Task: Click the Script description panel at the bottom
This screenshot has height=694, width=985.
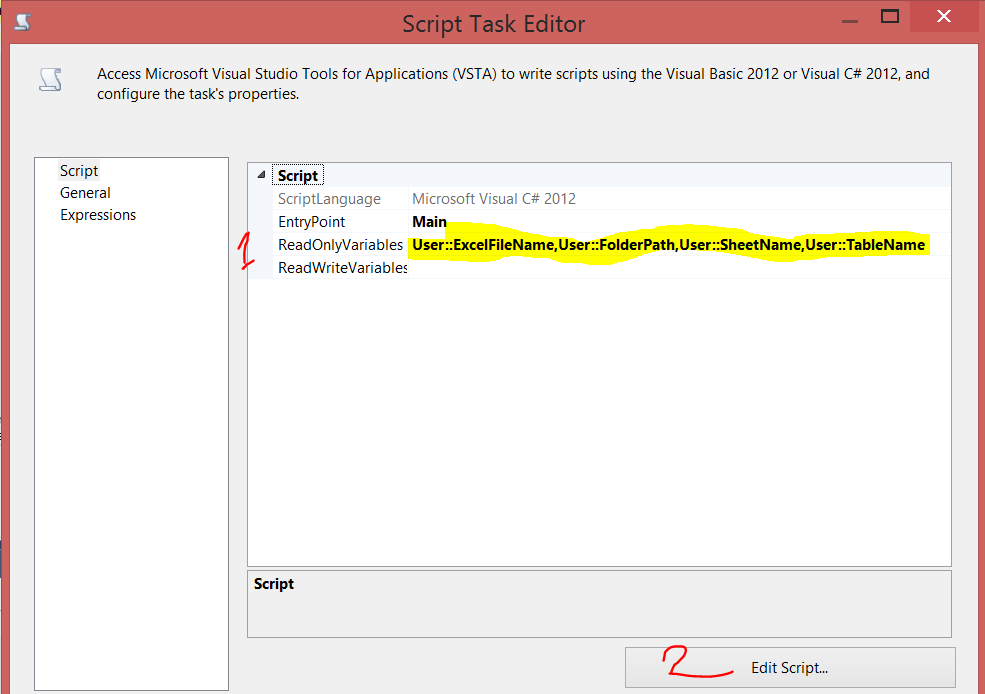Action: click(x=598, y=604)
